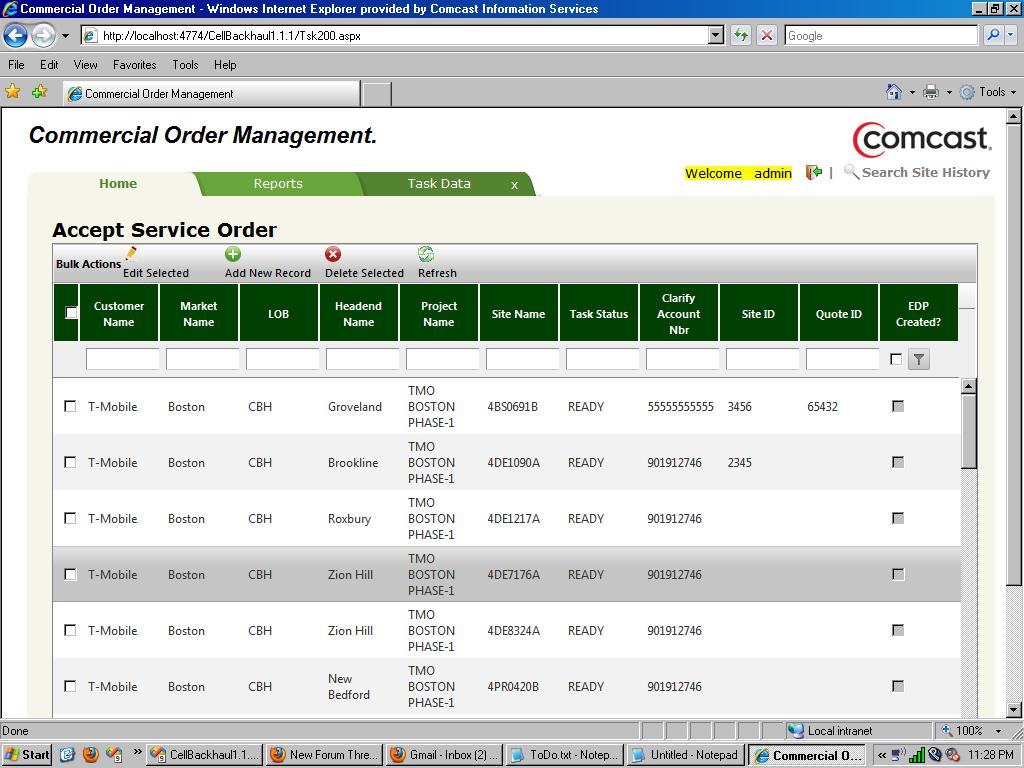
Task: Expand the Google search options dropdown
Action: coord(1012,35)
